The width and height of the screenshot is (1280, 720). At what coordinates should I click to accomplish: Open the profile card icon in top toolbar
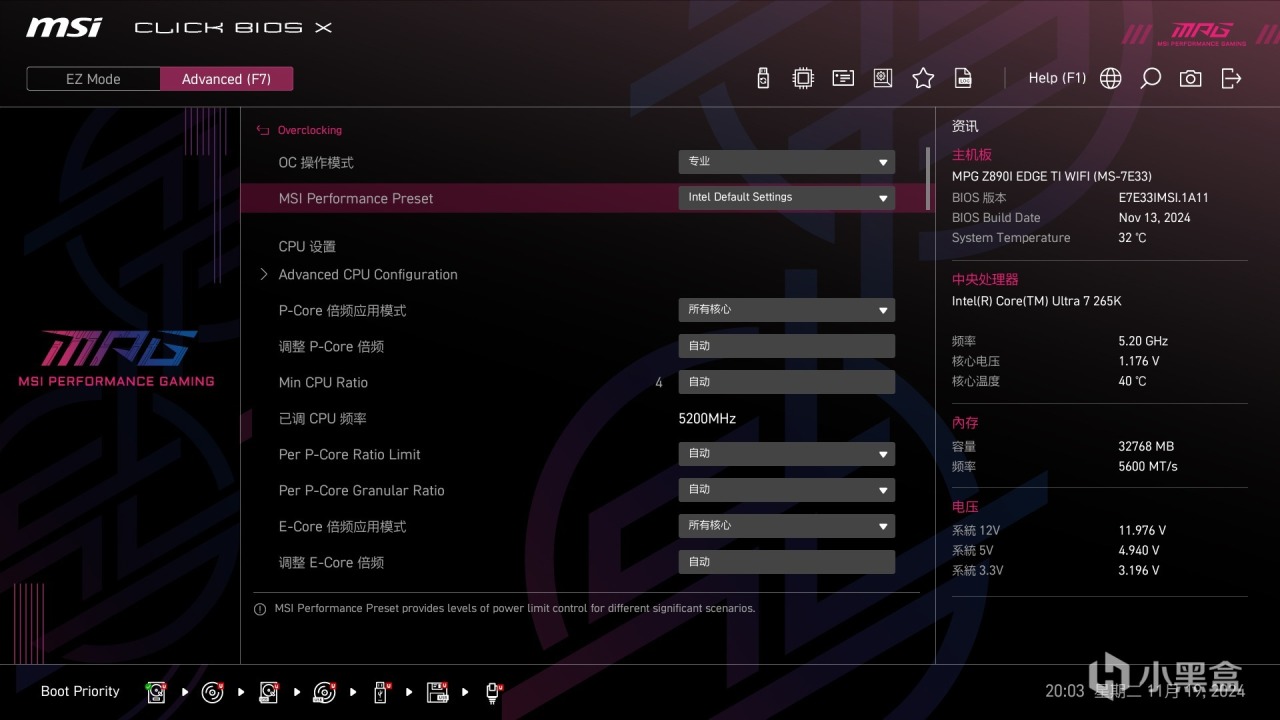coord(843,78)
